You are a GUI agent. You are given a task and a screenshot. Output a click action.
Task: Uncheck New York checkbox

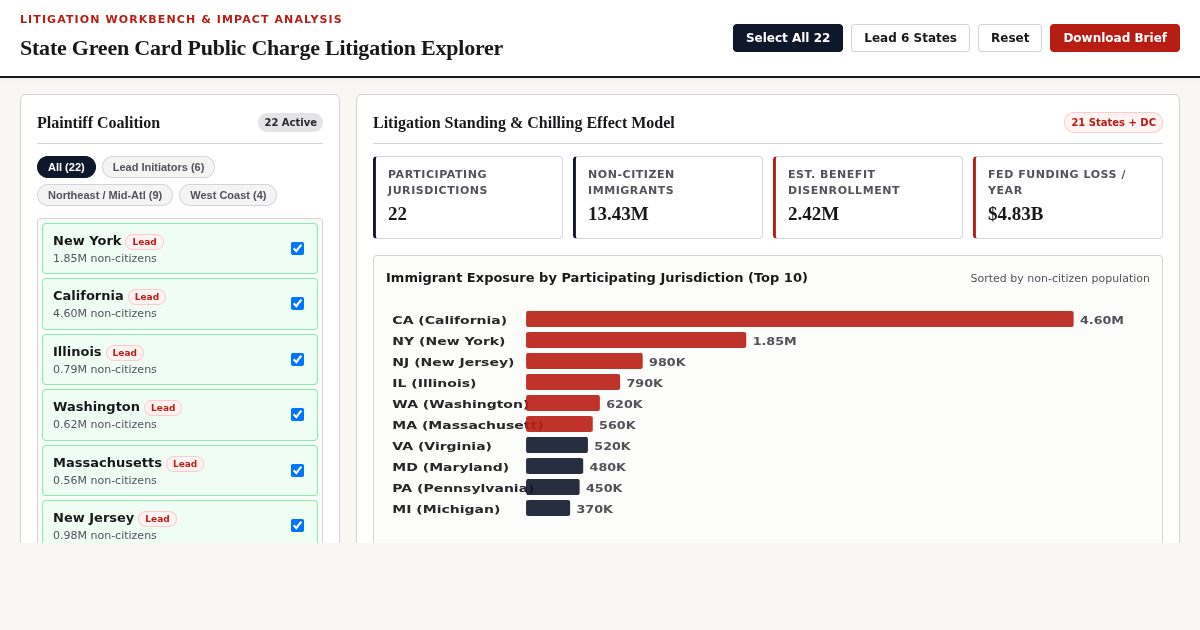coord(297,248)
